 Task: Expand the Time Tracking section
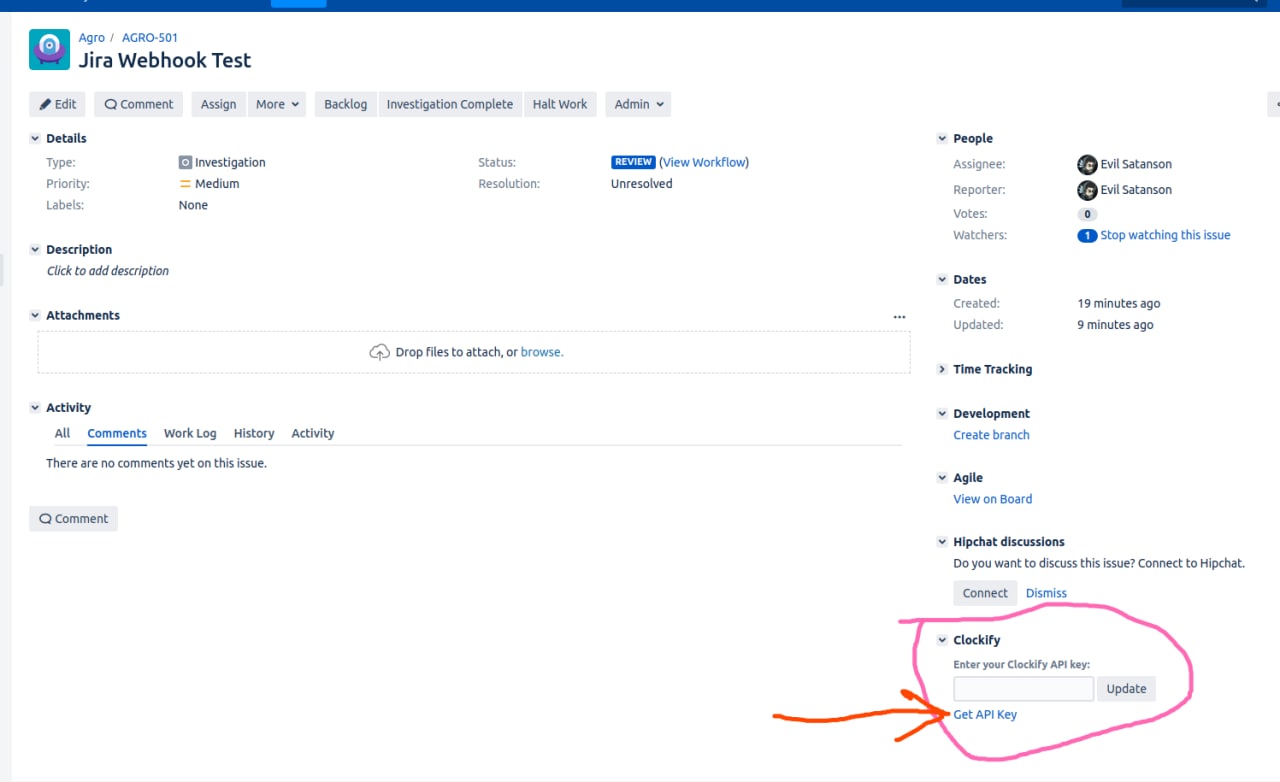[x=942, y=369]
